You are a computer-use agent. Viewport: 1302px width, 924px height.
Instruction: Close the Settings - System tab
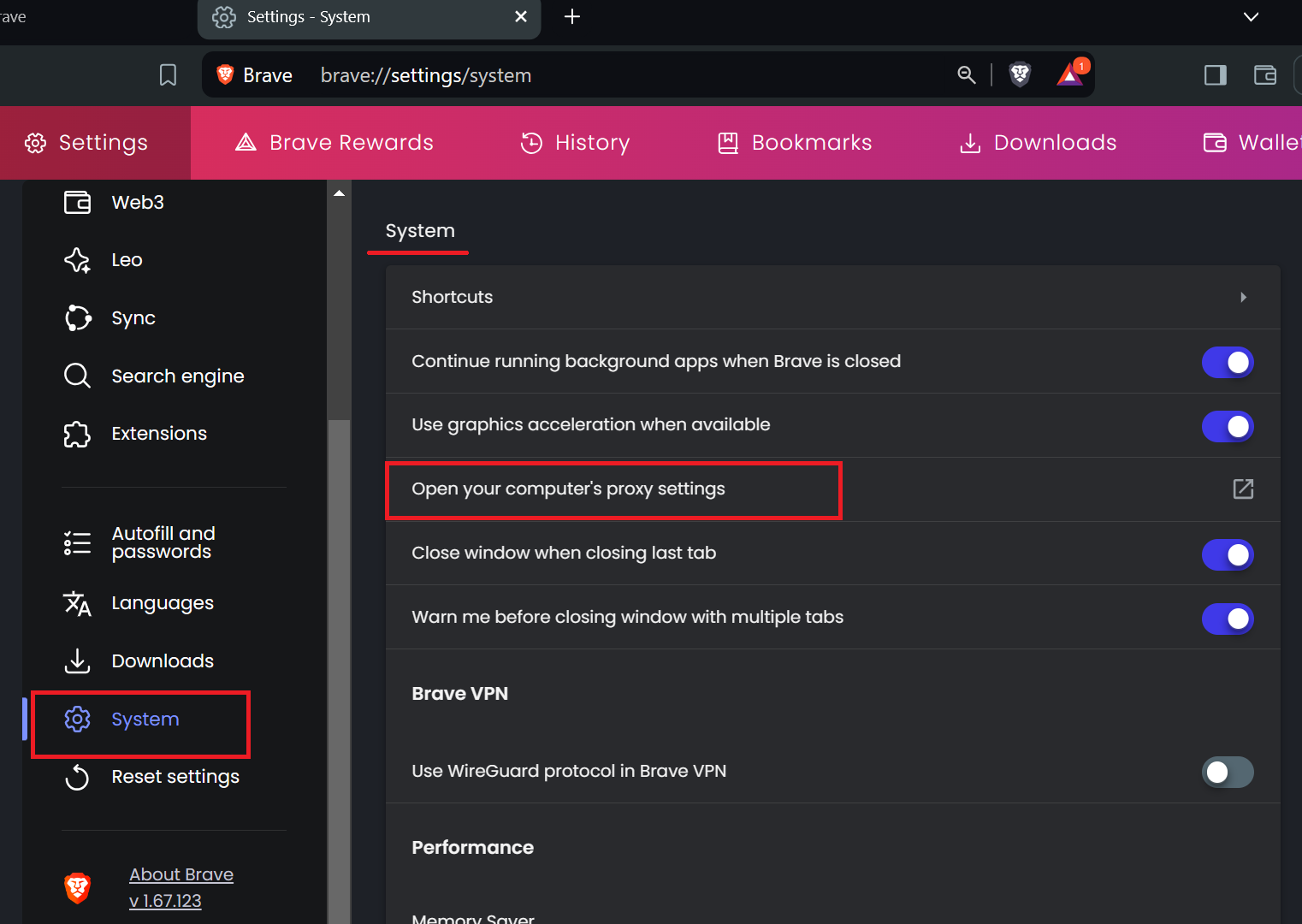click(521, 16)
